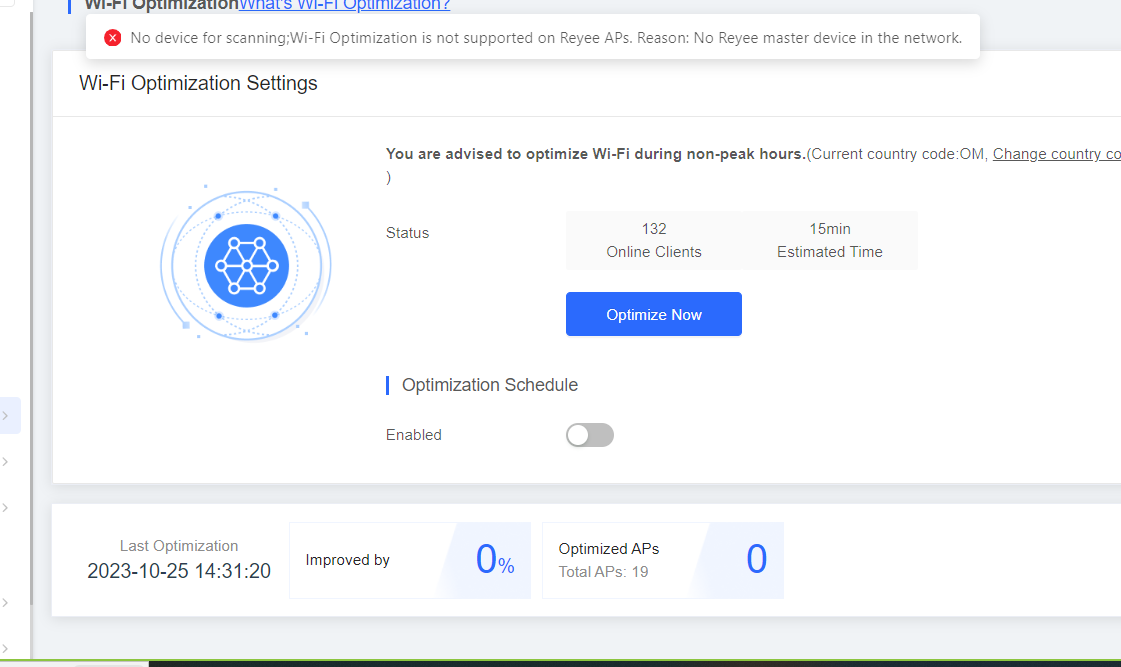Follow the Change country code link

click(1056, 154)
